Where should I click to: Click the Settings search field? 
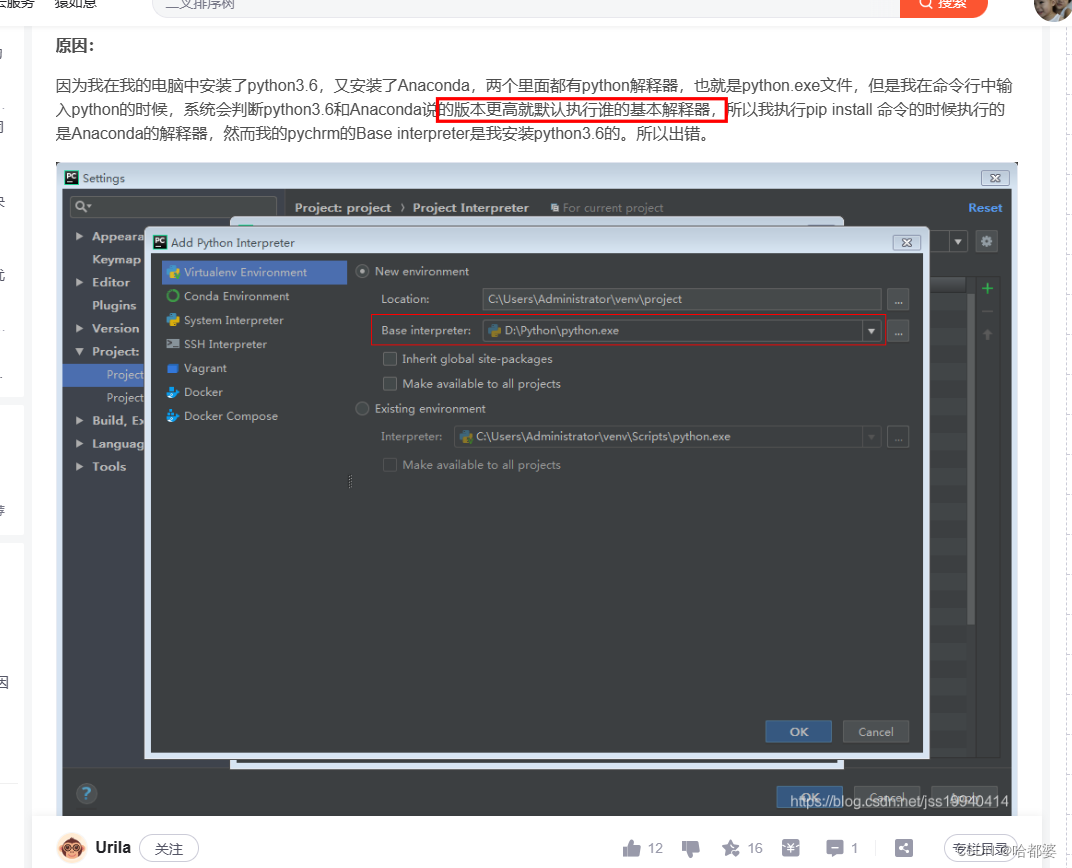click(174, 206)
